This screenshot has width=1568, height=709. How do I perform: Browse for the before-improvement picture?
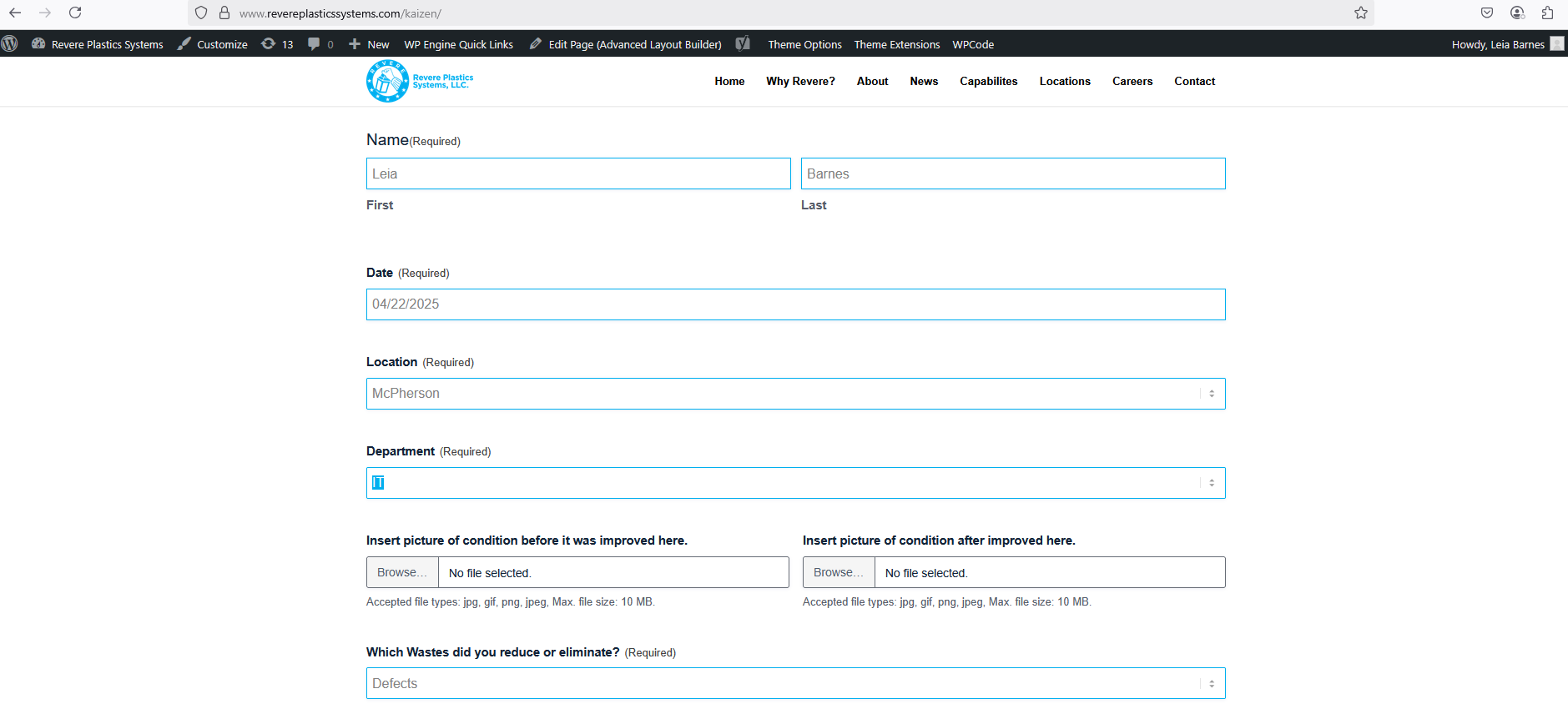pyautogui.click(x=402, y=572)
